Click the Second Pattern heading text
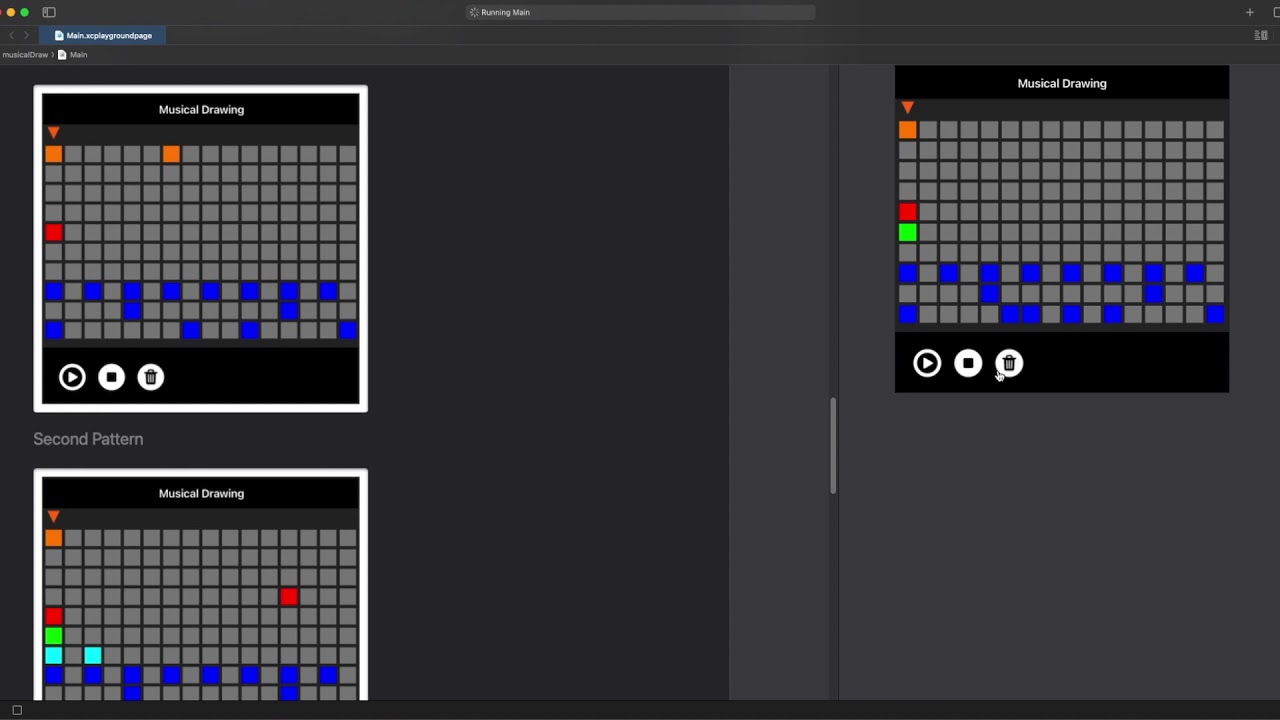 tap(88, 439)
